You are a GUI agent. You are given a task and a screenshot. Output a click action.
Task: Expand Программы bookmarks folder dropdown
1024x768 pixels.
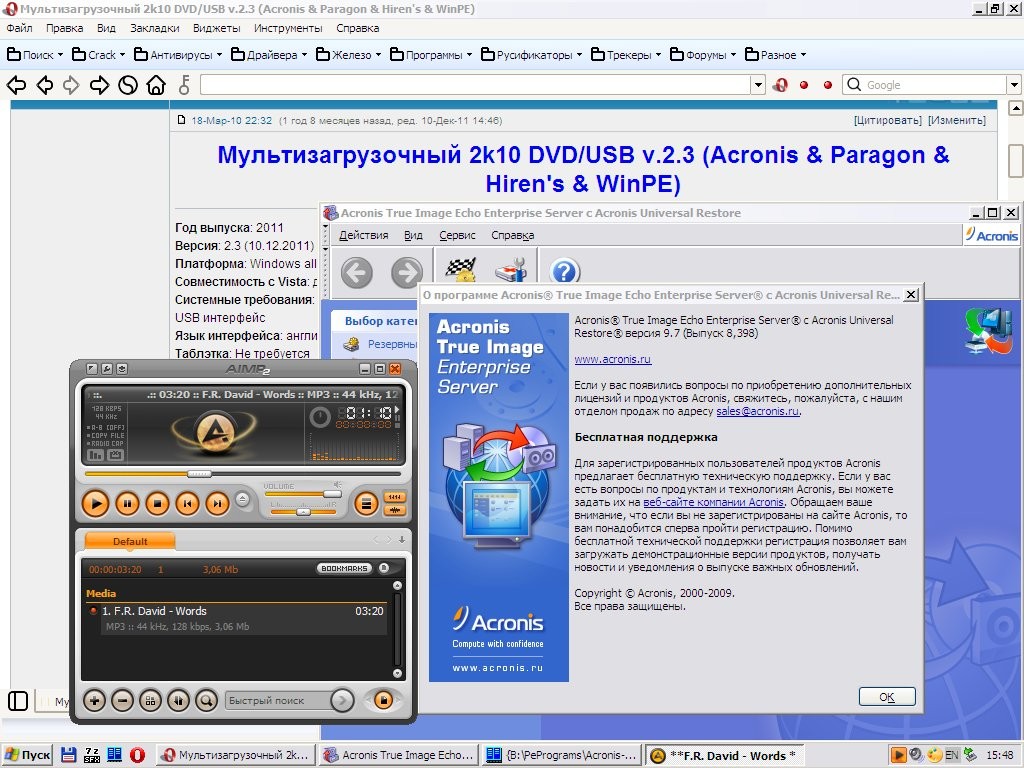[470, 55]
